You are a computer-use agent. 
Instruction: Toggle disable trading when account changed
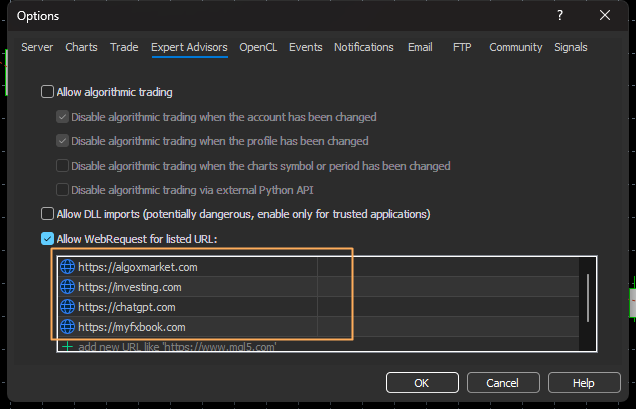63,117
